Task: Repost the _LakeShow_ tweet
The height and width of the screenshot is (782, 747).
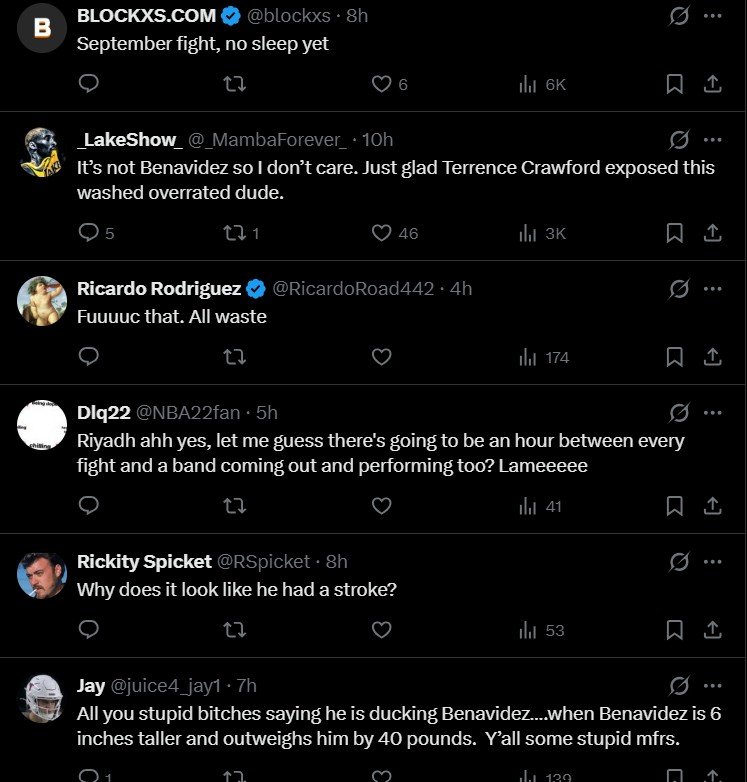Action: pos(234,233)
